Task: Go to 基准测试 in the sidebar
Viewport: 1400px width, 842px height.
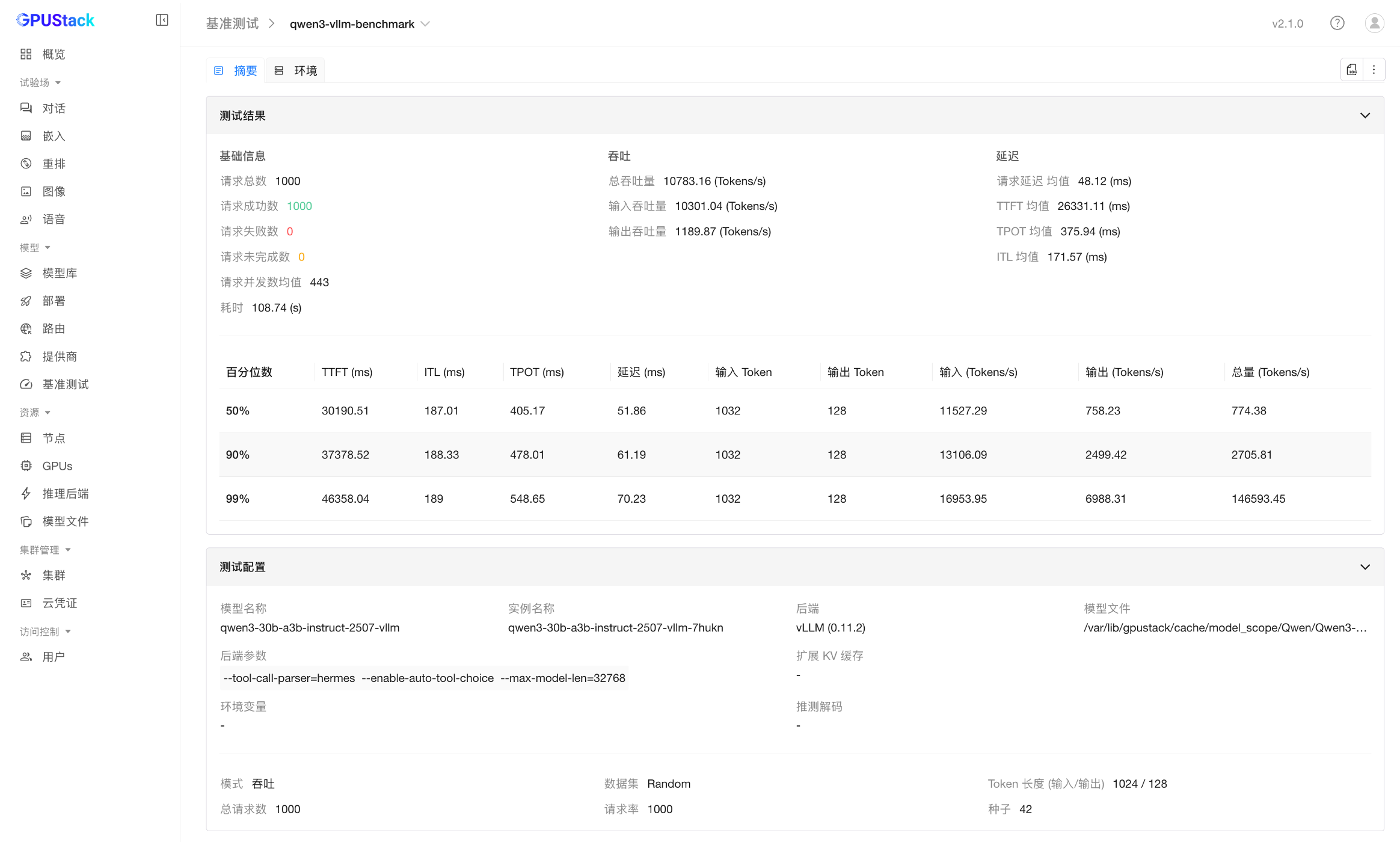Action: coord(65,384)
